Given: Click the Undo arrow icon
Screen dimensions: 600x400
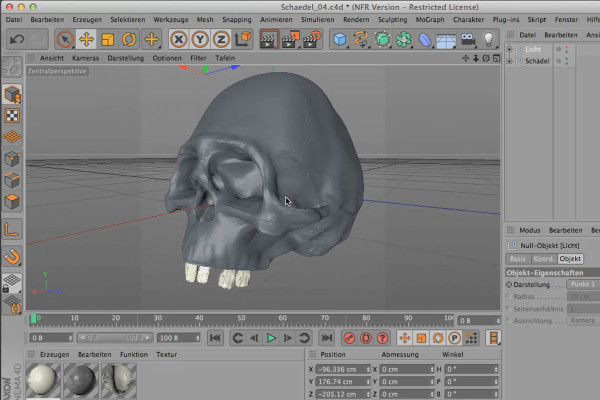Looking at the screenshot, I should click(x=16, y=39).
